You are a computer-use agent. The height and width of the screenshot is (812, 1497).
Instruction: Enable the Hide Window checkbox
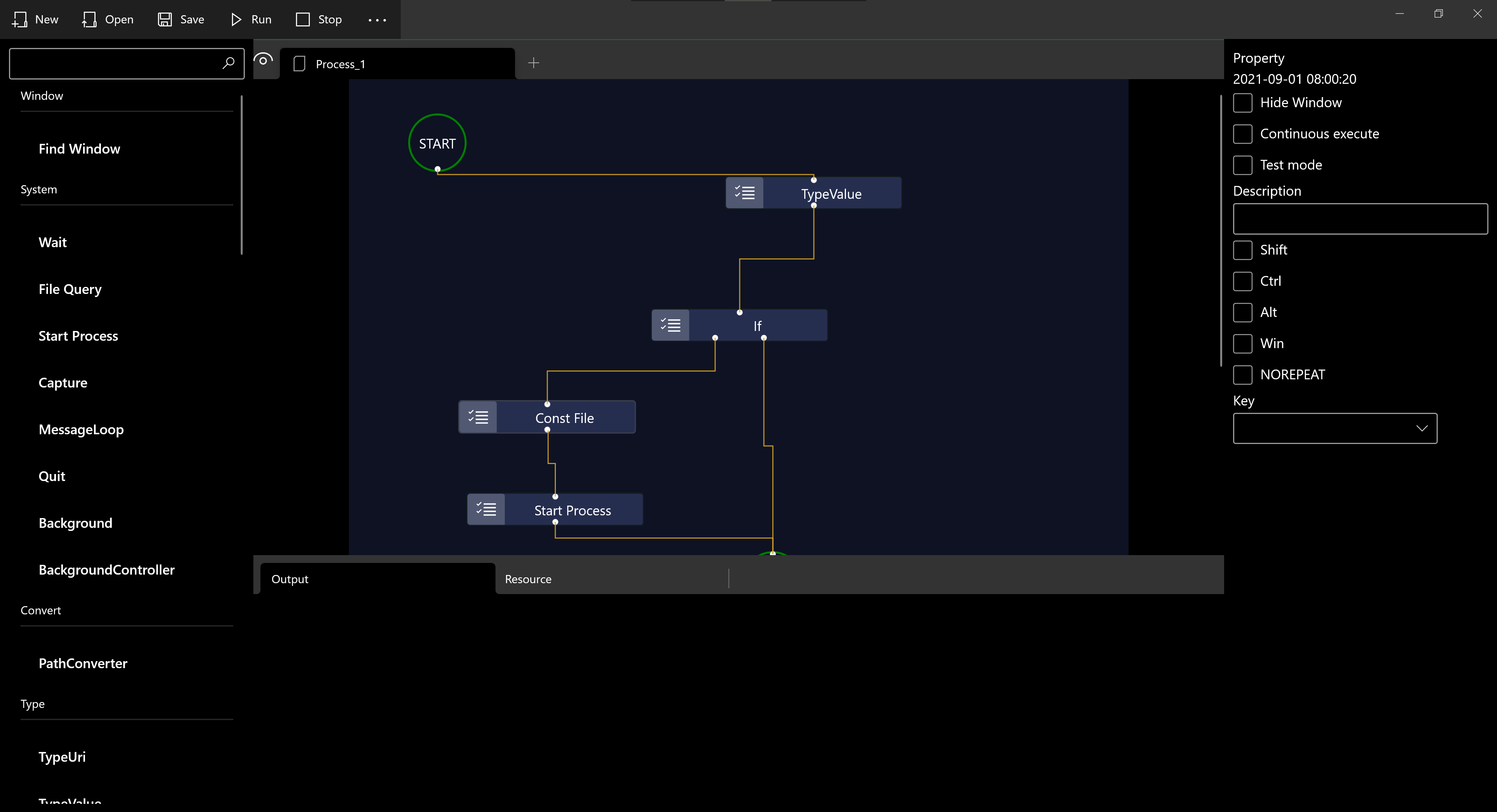(1242, 102)
